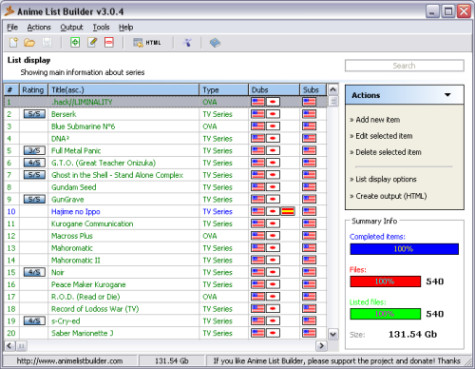
Task: Sort by the Rating column header
Action: [33, 90]
